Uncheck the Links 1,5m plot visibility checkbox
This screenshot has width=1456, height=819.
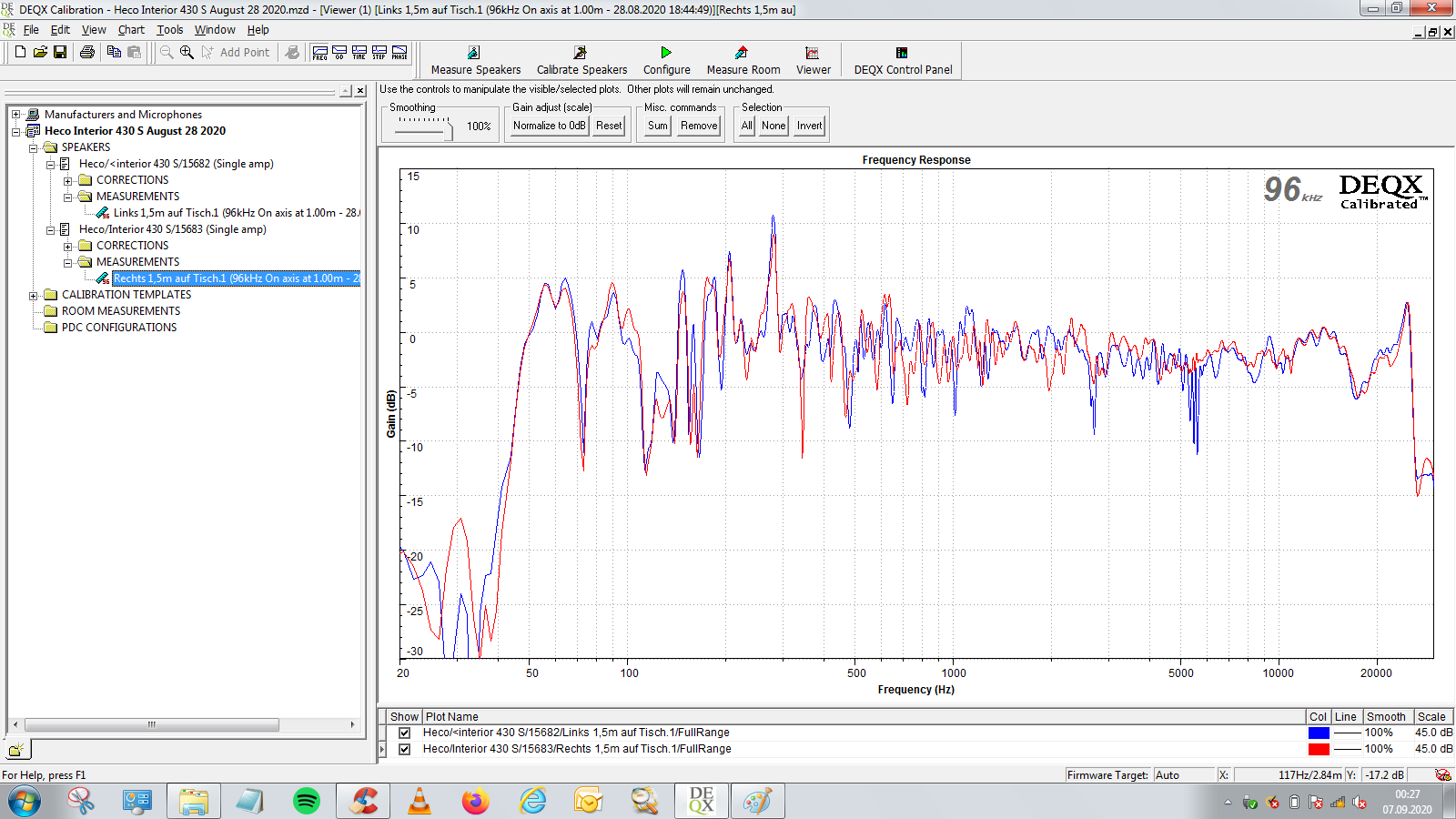pos(404,733)
